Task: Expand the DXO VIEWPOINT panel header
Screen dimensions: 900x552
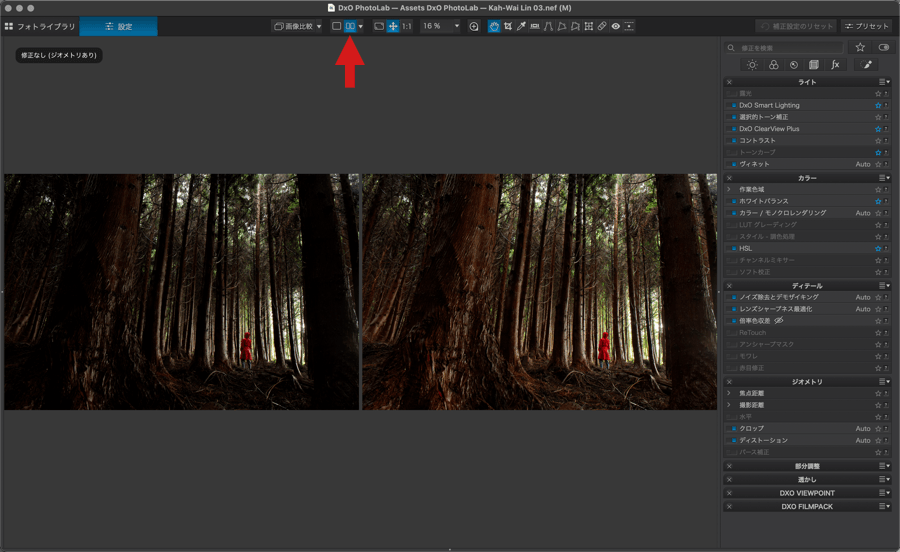Action: coord(807,493)
